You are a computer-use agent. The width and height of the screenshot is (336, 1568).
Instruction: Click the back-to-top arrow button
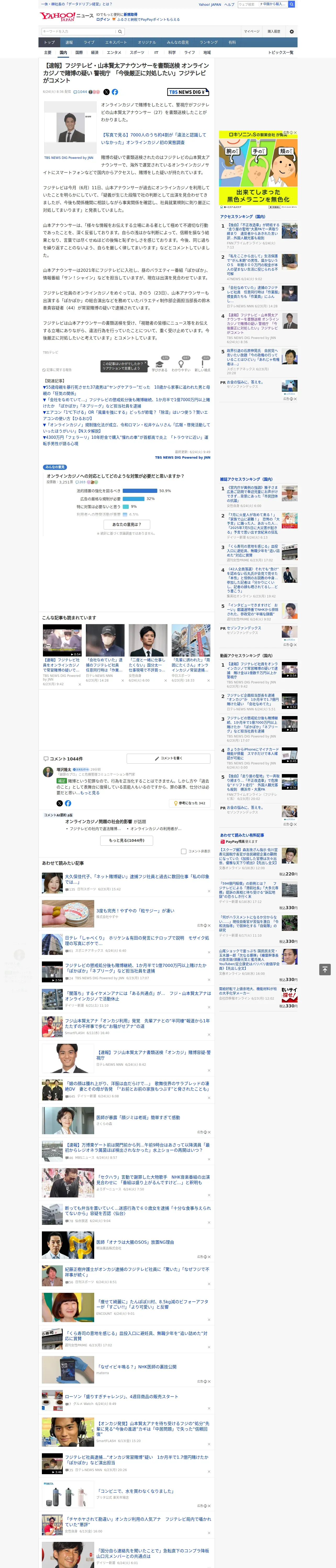coord(325,970)
